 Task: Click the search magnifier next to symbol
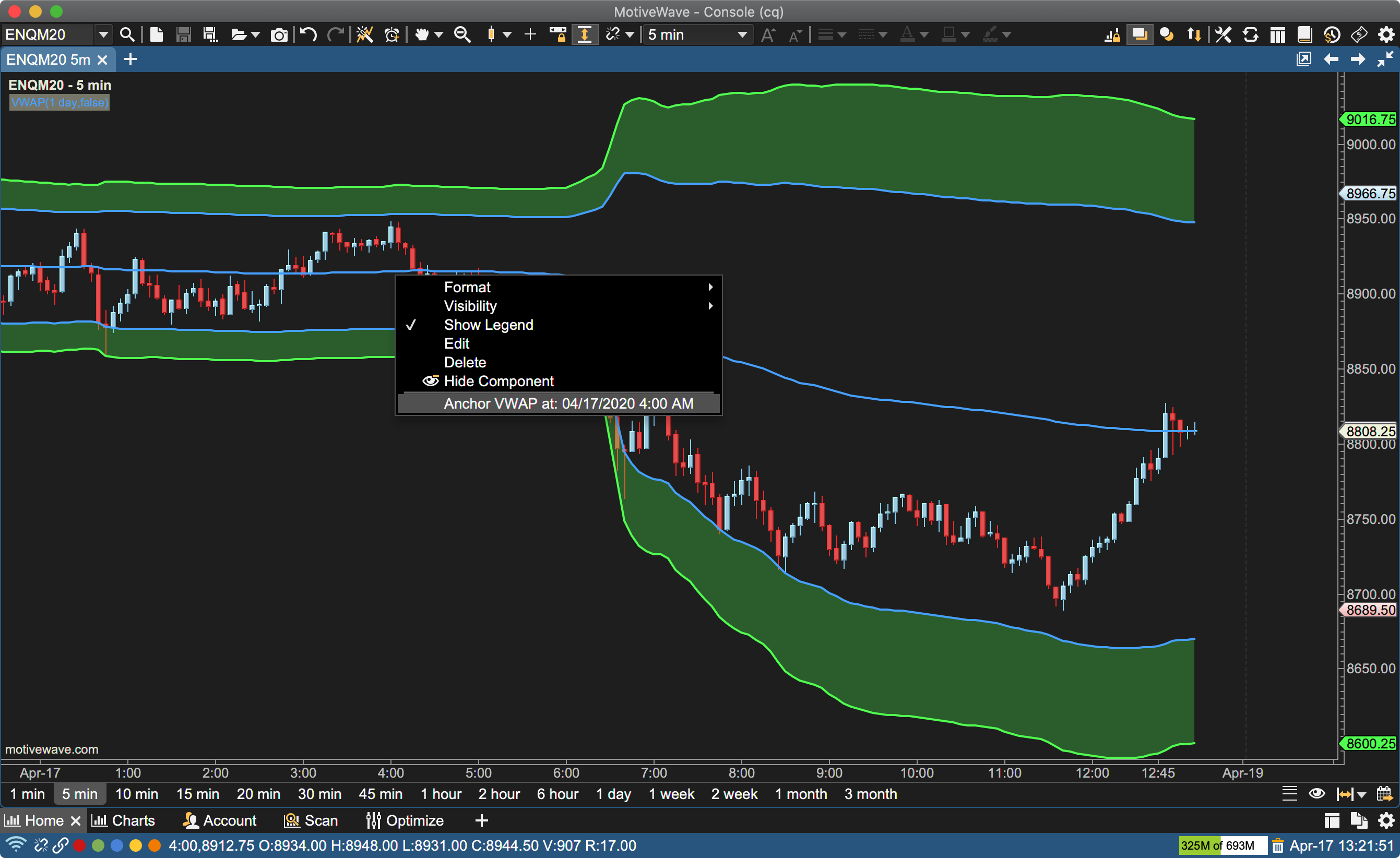[x=127, y=35]
